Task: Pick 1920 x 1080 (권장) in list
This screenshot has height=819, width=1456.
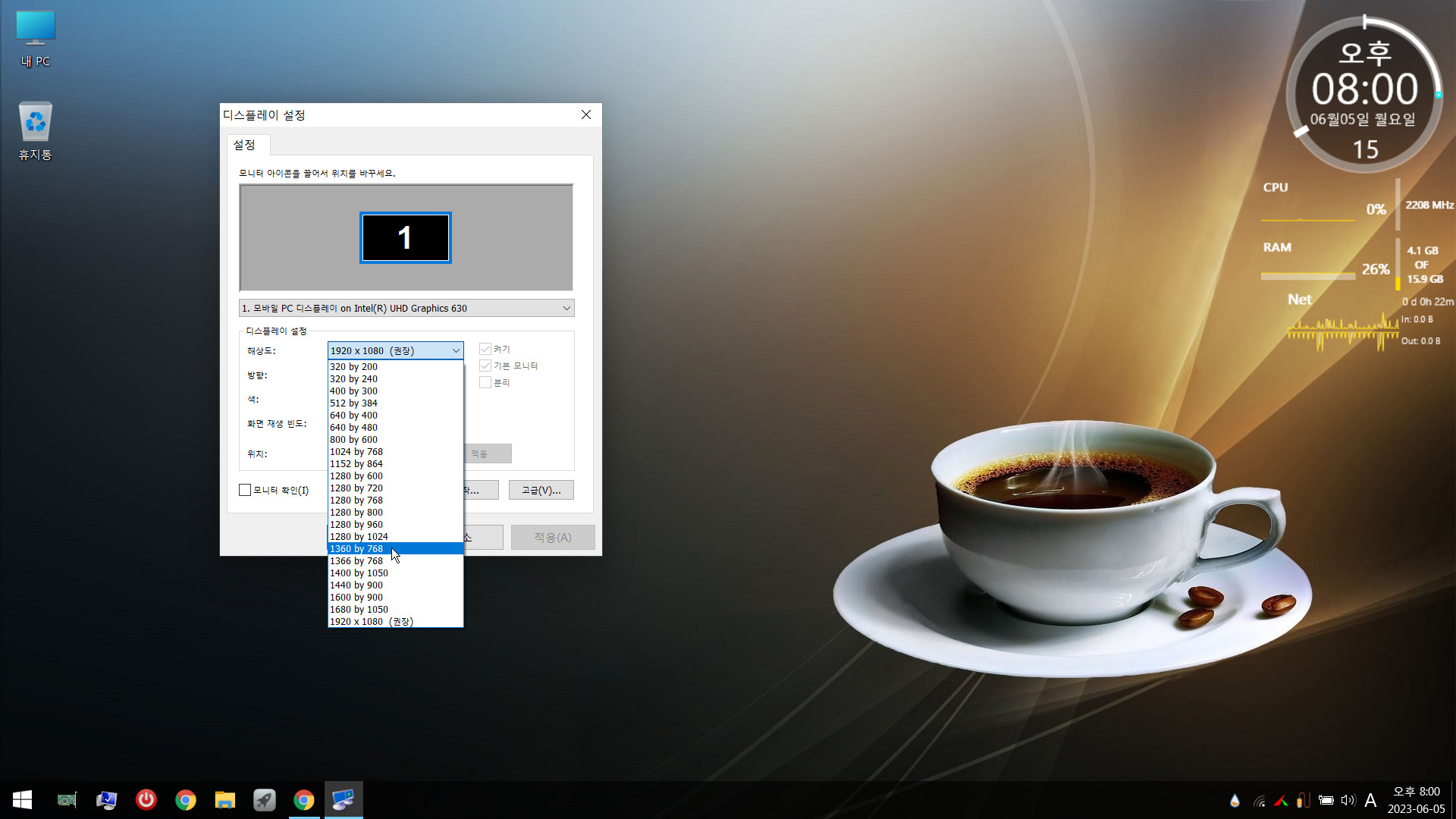Action: pos(395,621)
